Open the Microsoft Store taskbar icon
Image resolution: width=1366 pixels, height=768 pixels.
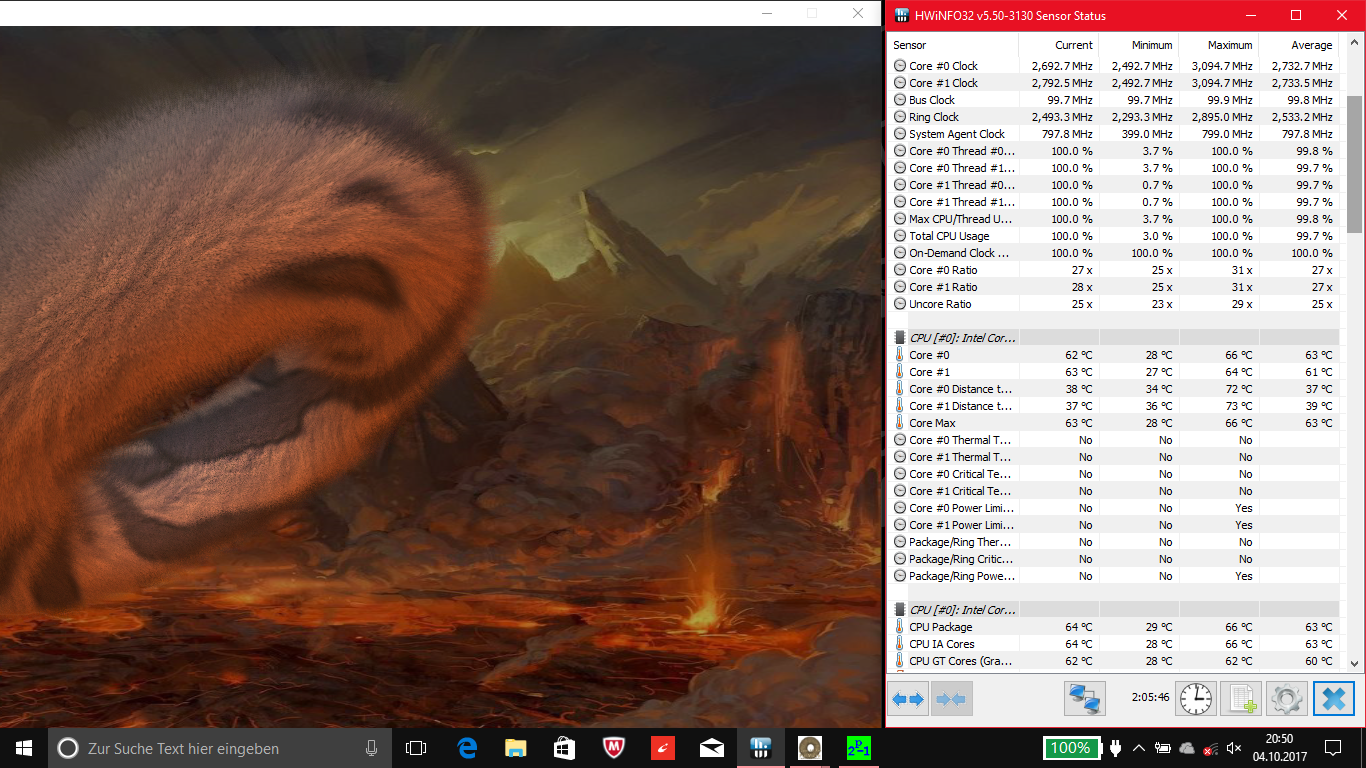[x=564, y=748]
